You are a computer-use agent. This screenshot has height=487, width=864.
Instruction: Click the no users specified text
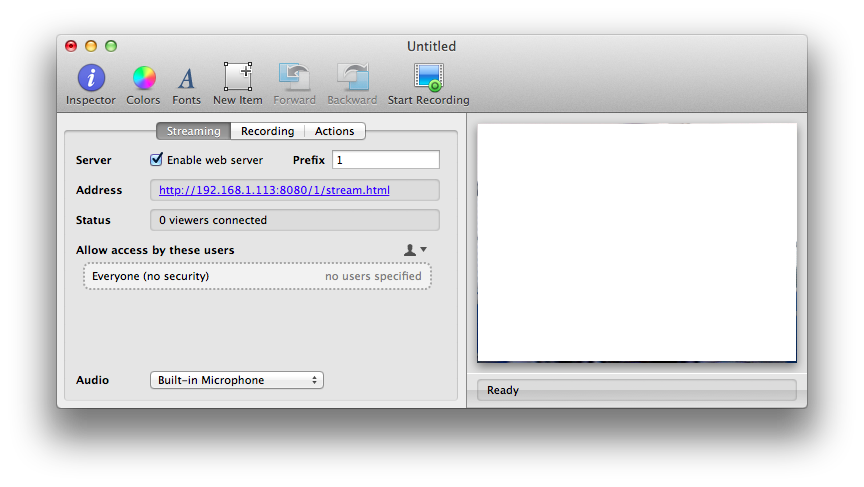tap(373, 276)
